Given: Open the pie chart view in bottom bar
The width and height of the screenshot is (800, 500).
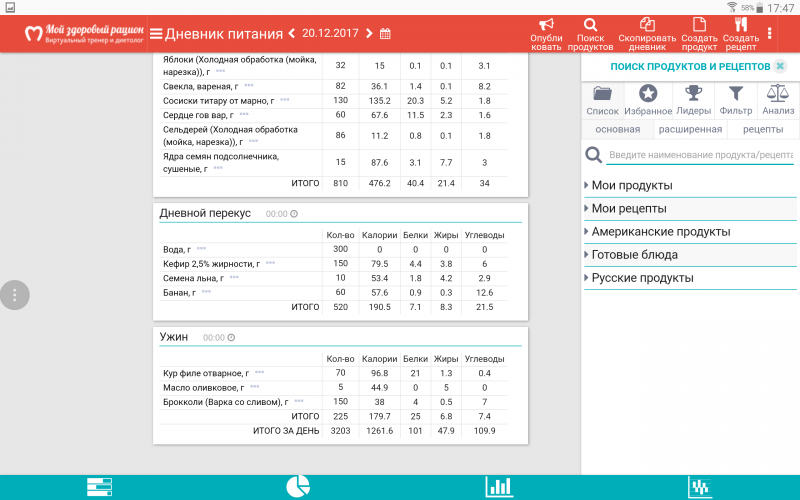Looking at the screenshot, I should coord(297,486).
